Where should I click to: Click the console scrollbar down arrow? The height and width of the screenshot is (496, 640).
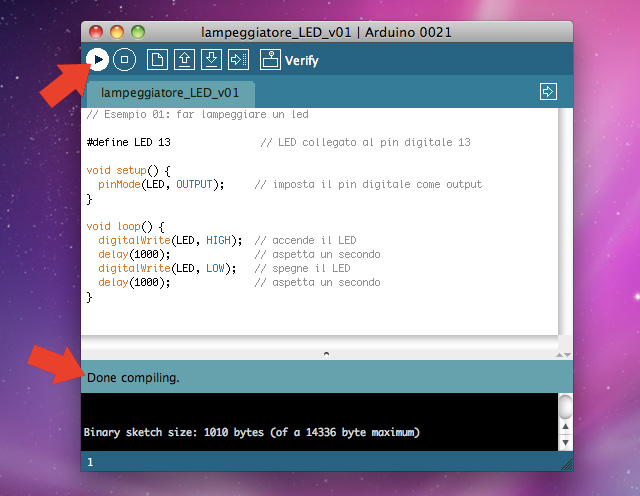[x=565, y=442]
